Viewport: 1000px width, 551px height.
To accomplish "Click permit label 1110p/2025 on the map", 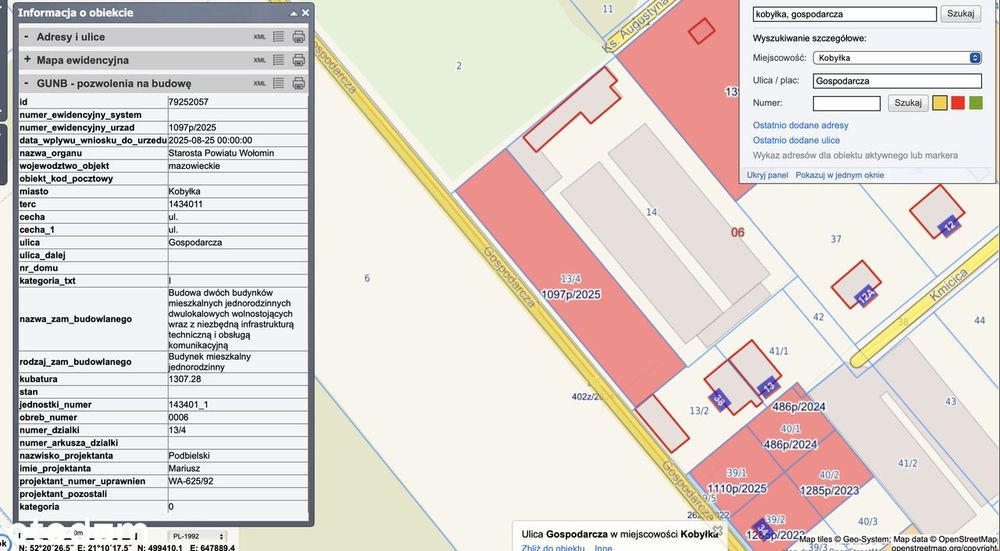I will [x=737, y=489].
